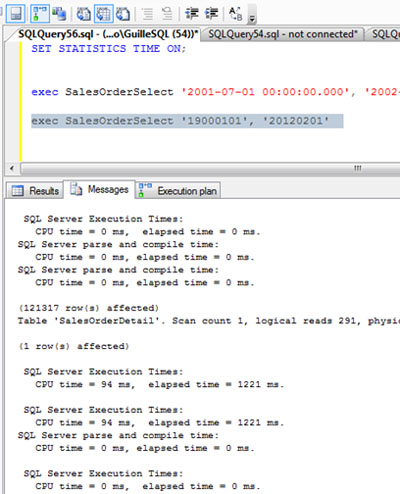Click Include Client Statistics icon
Image resolution: width=400 pixels, height=494 pixels.
tap(59, 14)
